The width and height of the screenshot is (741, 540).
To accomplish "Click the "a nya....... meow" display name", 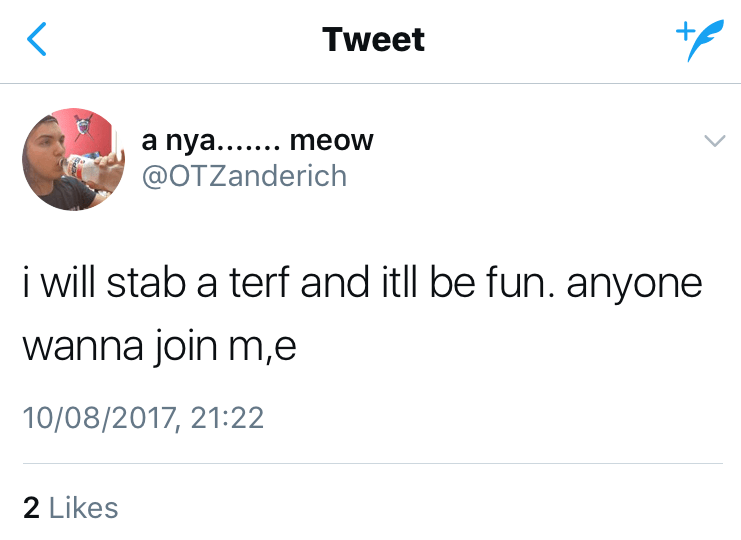I will coord(258,141).
